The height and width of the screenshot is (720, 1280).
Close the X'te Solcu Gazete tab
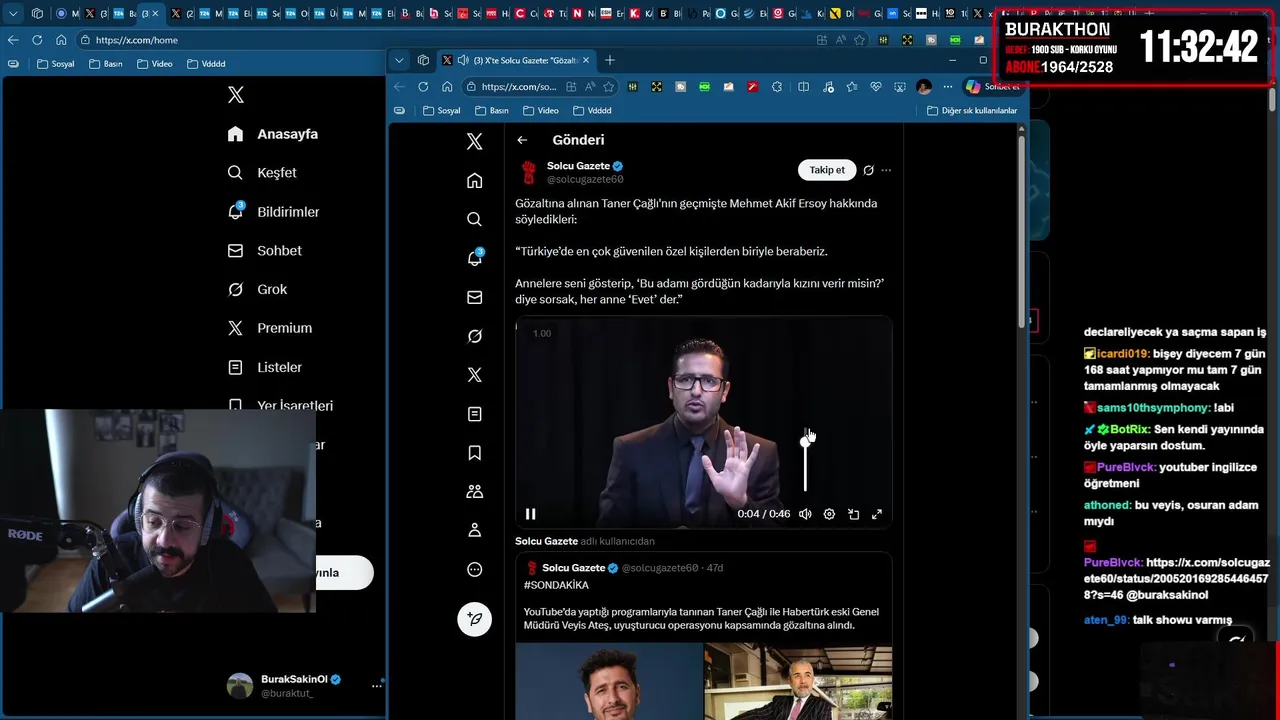[x=586, y=60]
